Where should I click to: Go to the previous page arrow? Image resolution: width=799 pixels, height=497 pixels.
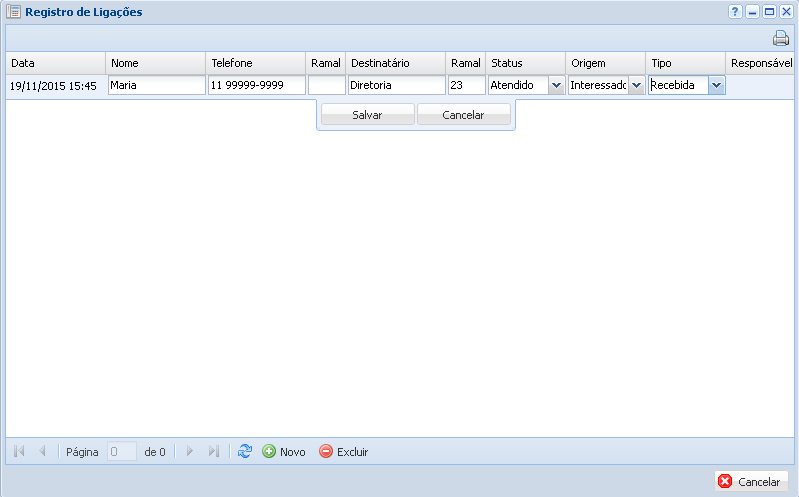point(42,452)
